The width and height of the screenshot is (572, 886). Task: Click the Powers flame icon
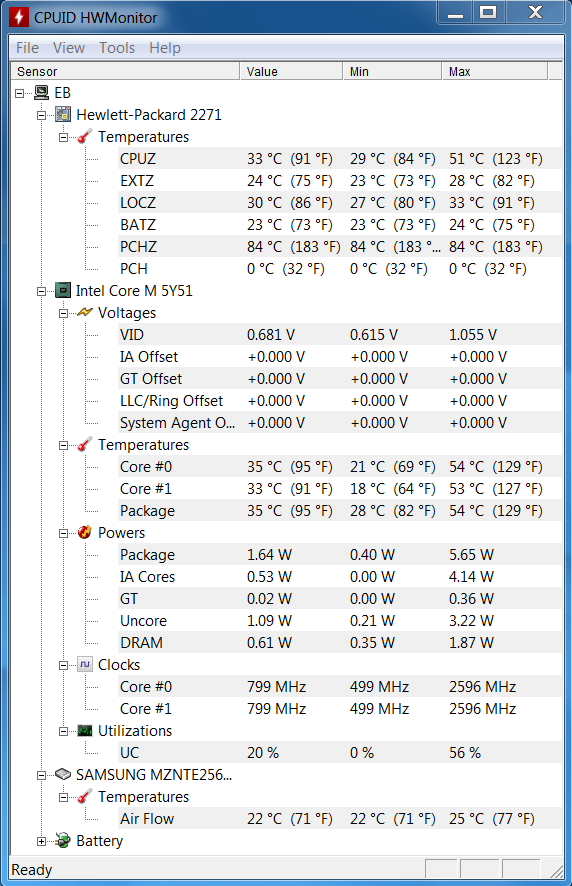(85, 532)
